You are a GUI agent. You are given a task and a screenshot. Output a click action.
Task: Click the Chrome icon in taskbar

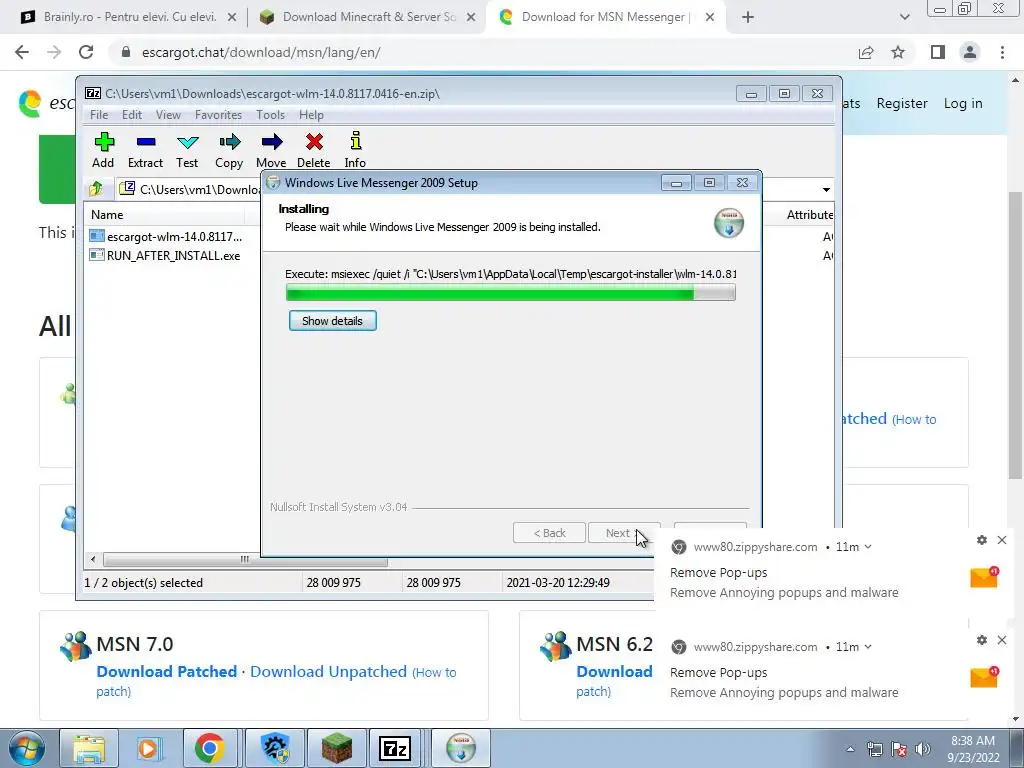point(209,748)
